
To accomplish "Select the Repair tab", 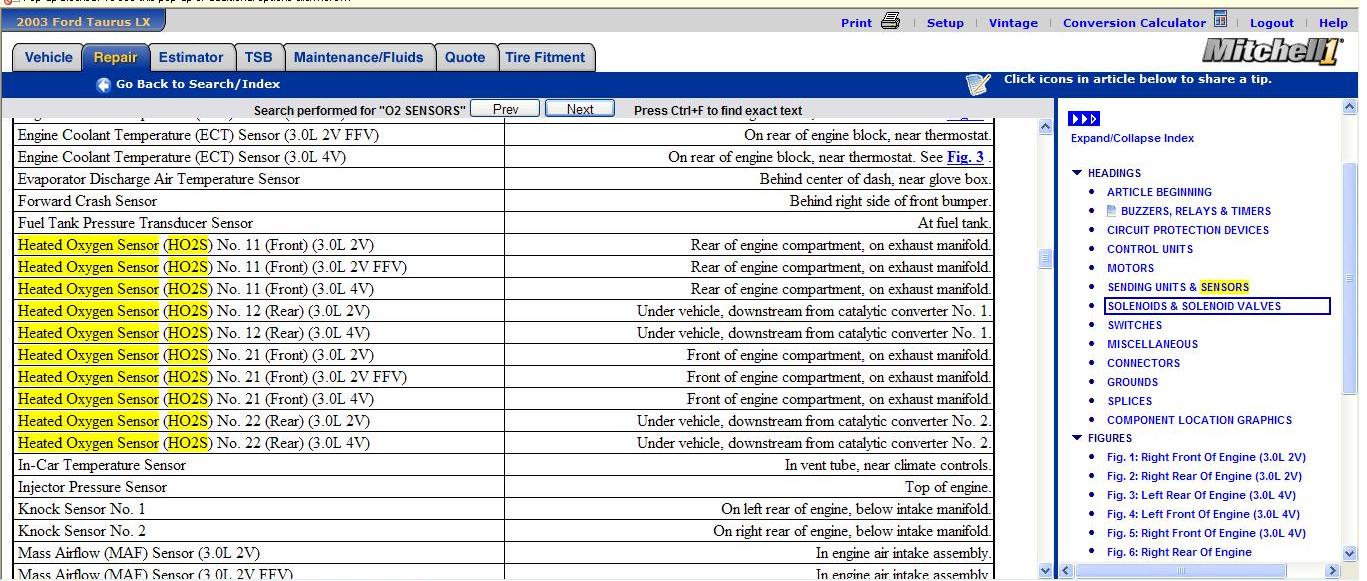I will (115, 57).
